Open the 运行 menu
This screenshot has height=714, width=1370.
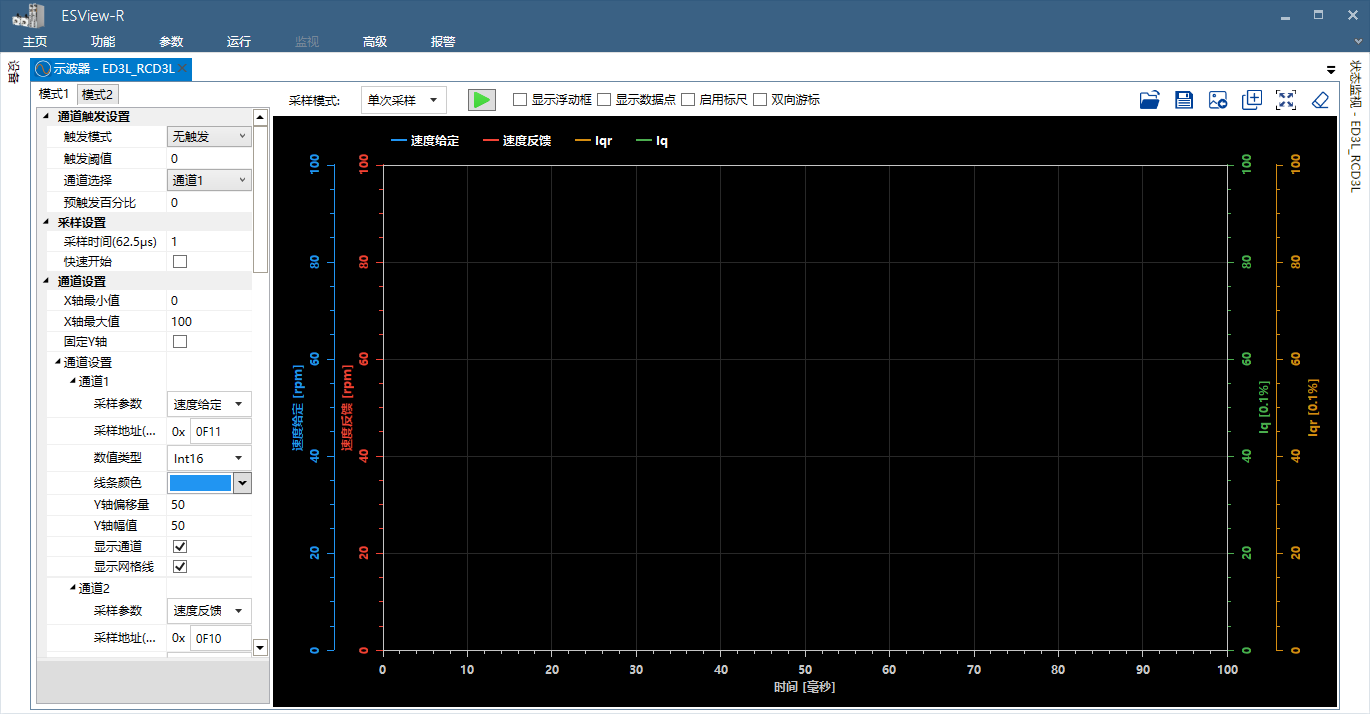(239, 42)
